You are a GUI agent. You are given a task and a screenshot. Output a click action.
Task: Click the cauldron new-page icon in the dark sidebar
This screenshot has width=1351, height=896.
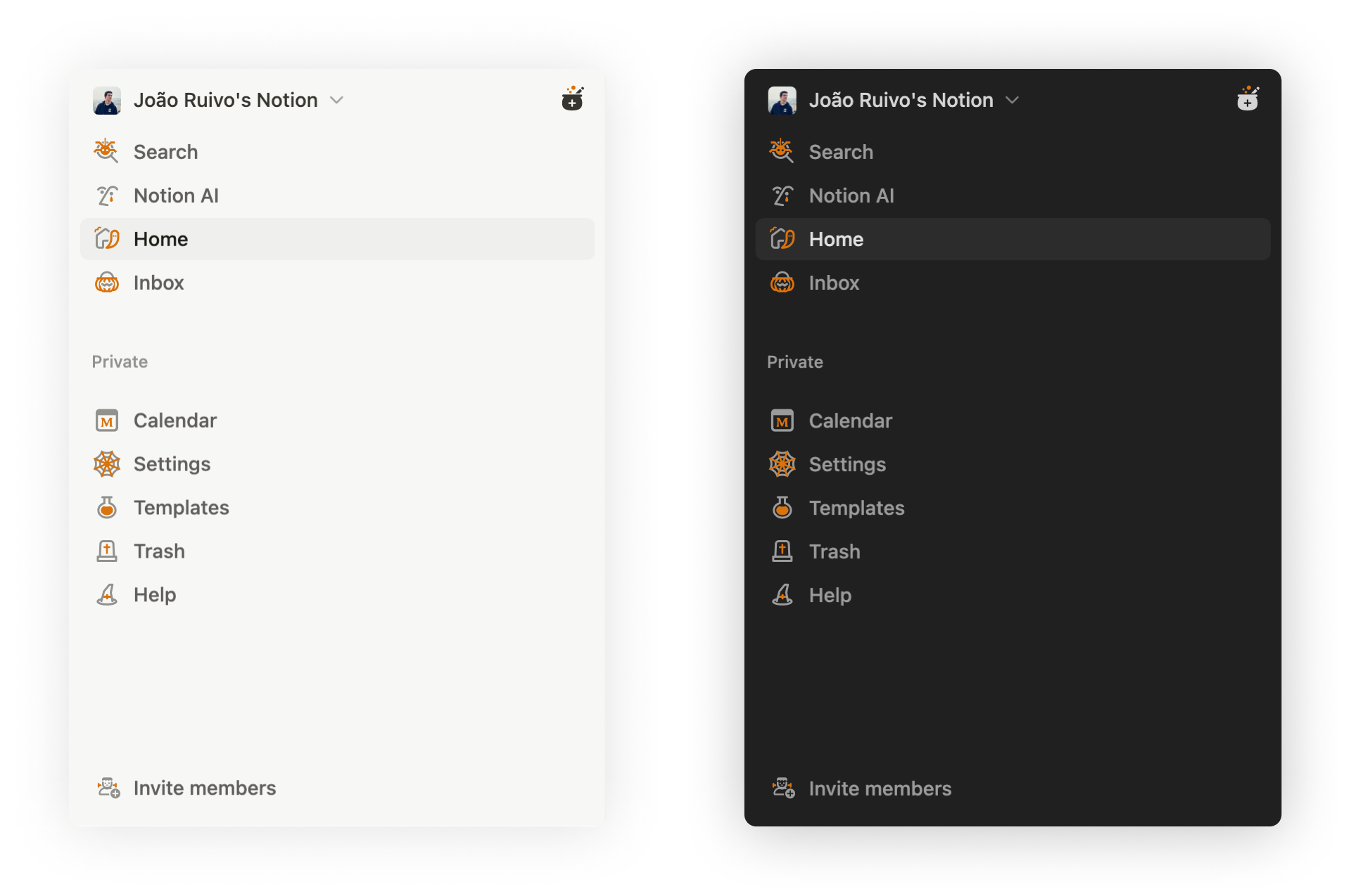[x=1247, y=99]
